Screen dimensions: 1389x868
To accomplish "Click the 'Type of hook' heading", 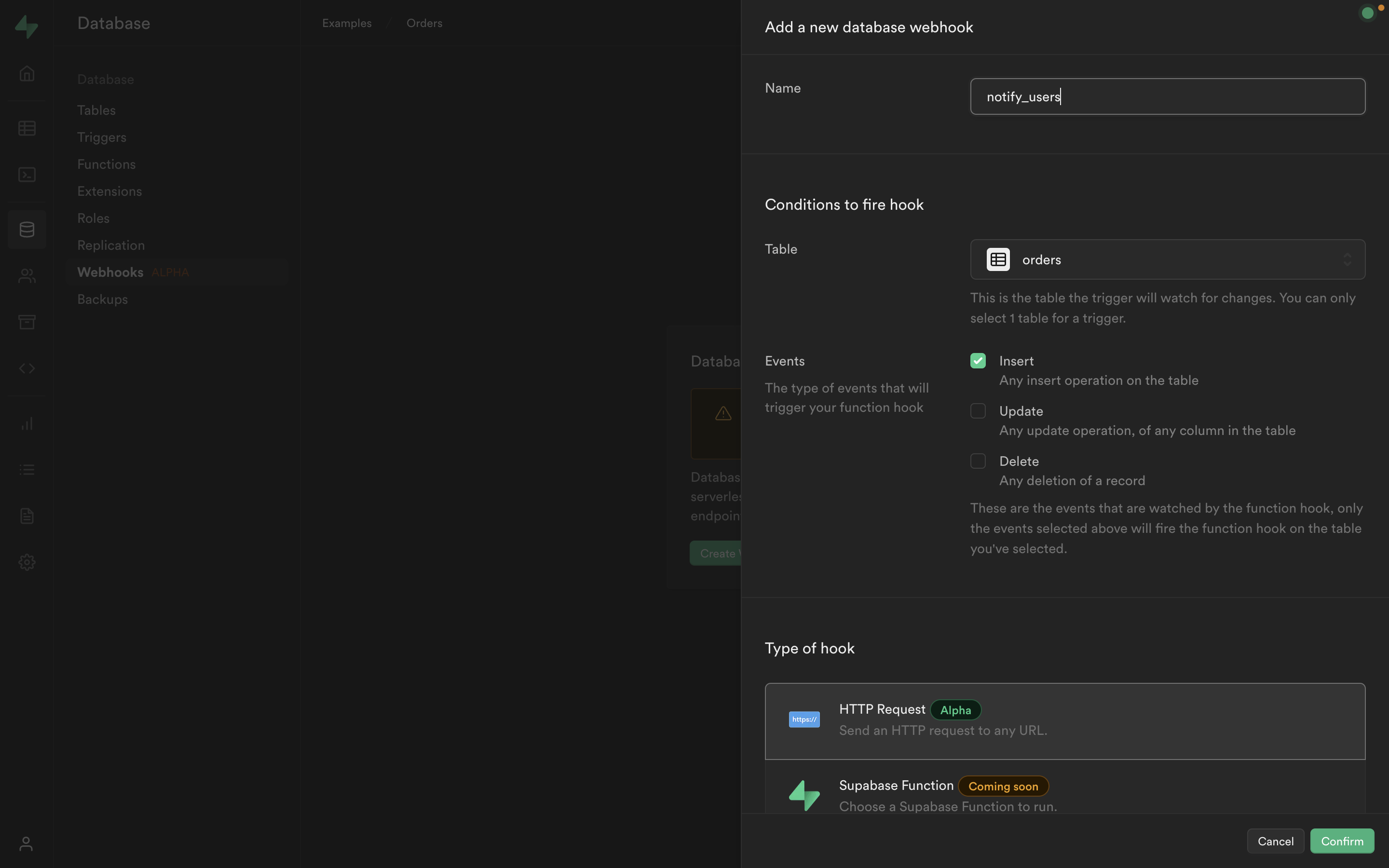I will click(x=809, y=648).
